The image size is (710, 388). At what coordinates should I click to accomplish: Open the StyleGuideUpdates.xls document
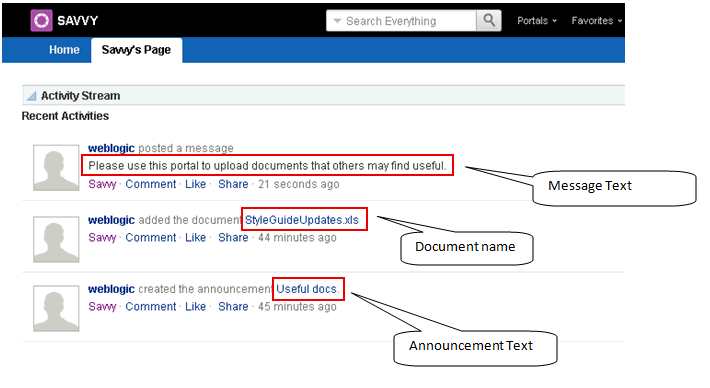pos(302,220)
